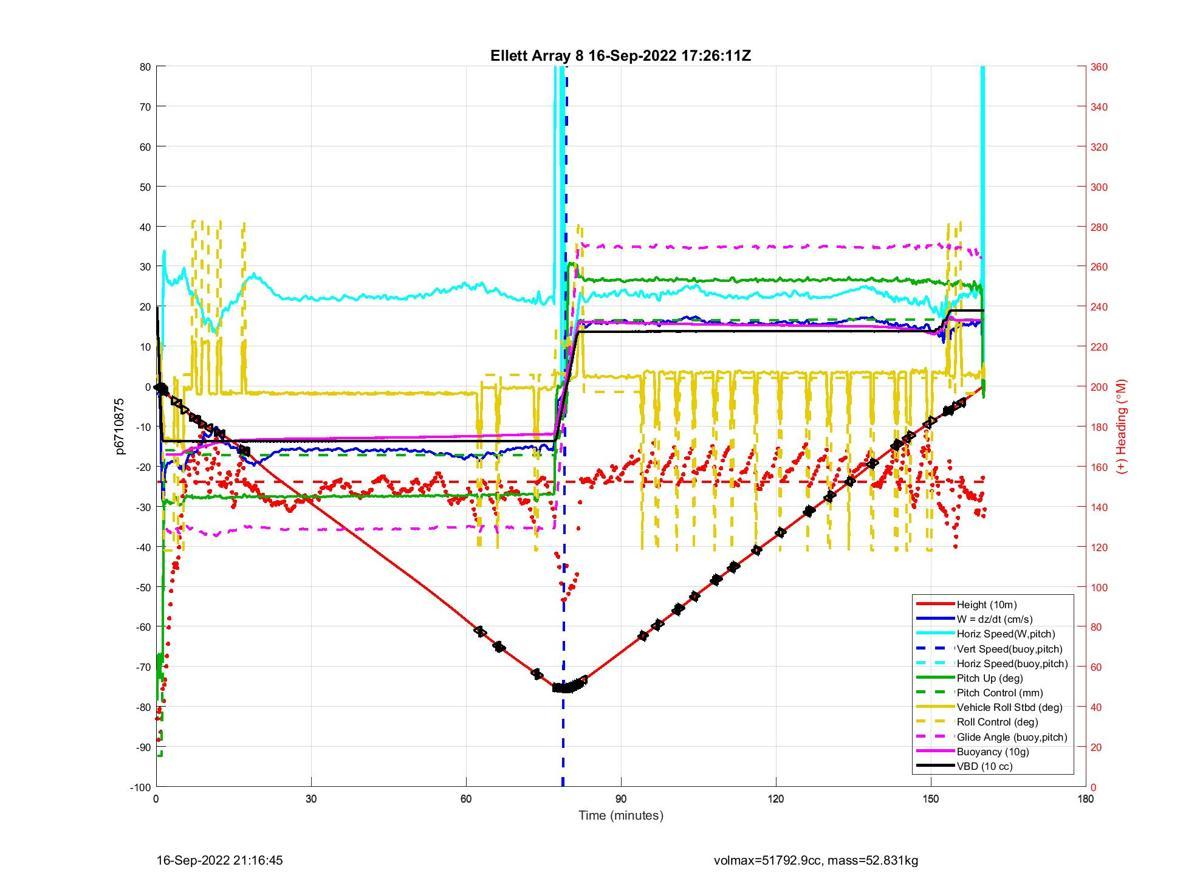Click right axis tick label '100'

click(1099, 587)
